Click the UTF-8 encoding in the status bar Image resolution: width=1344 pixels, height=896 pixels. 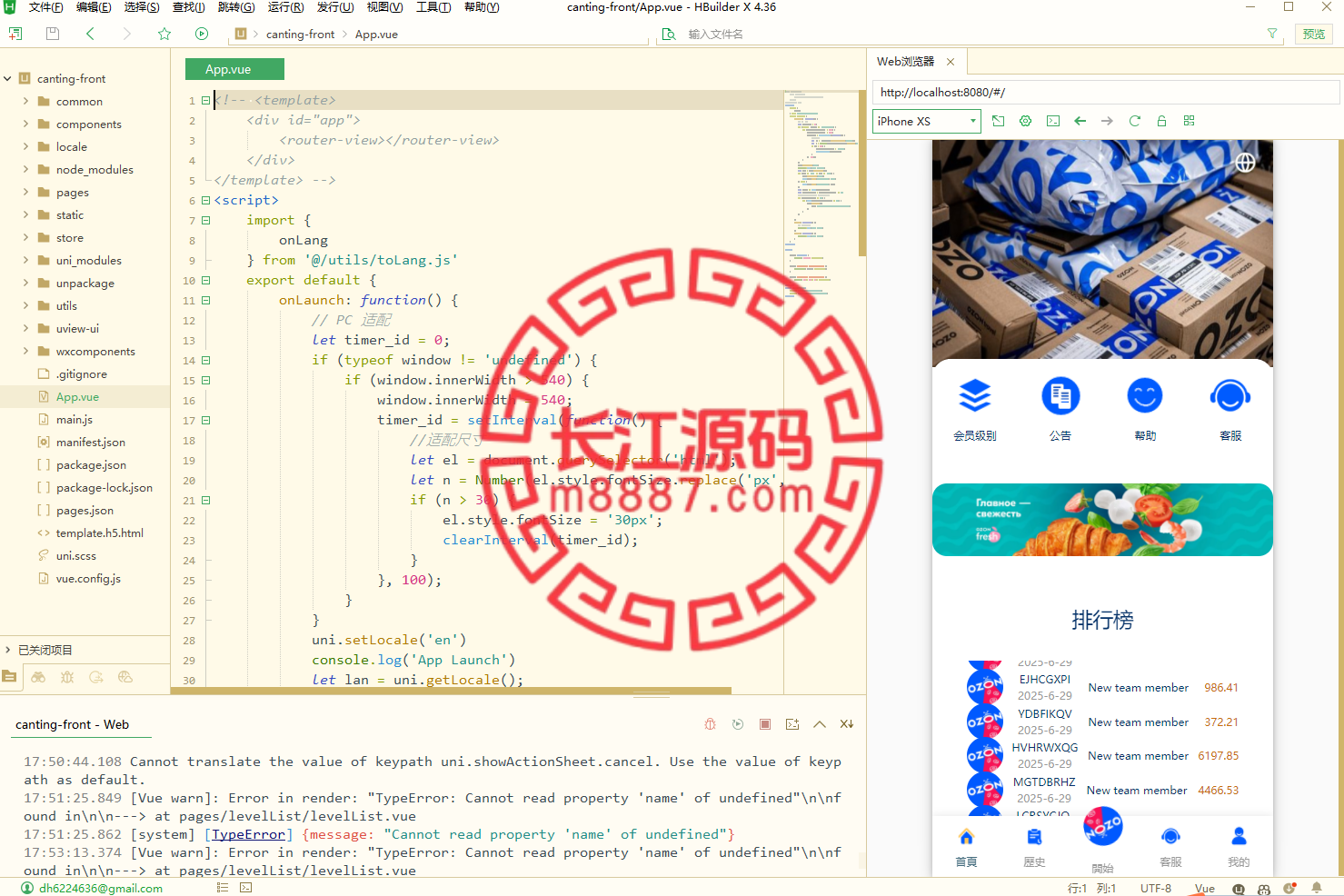click(x=1156, y=888)
